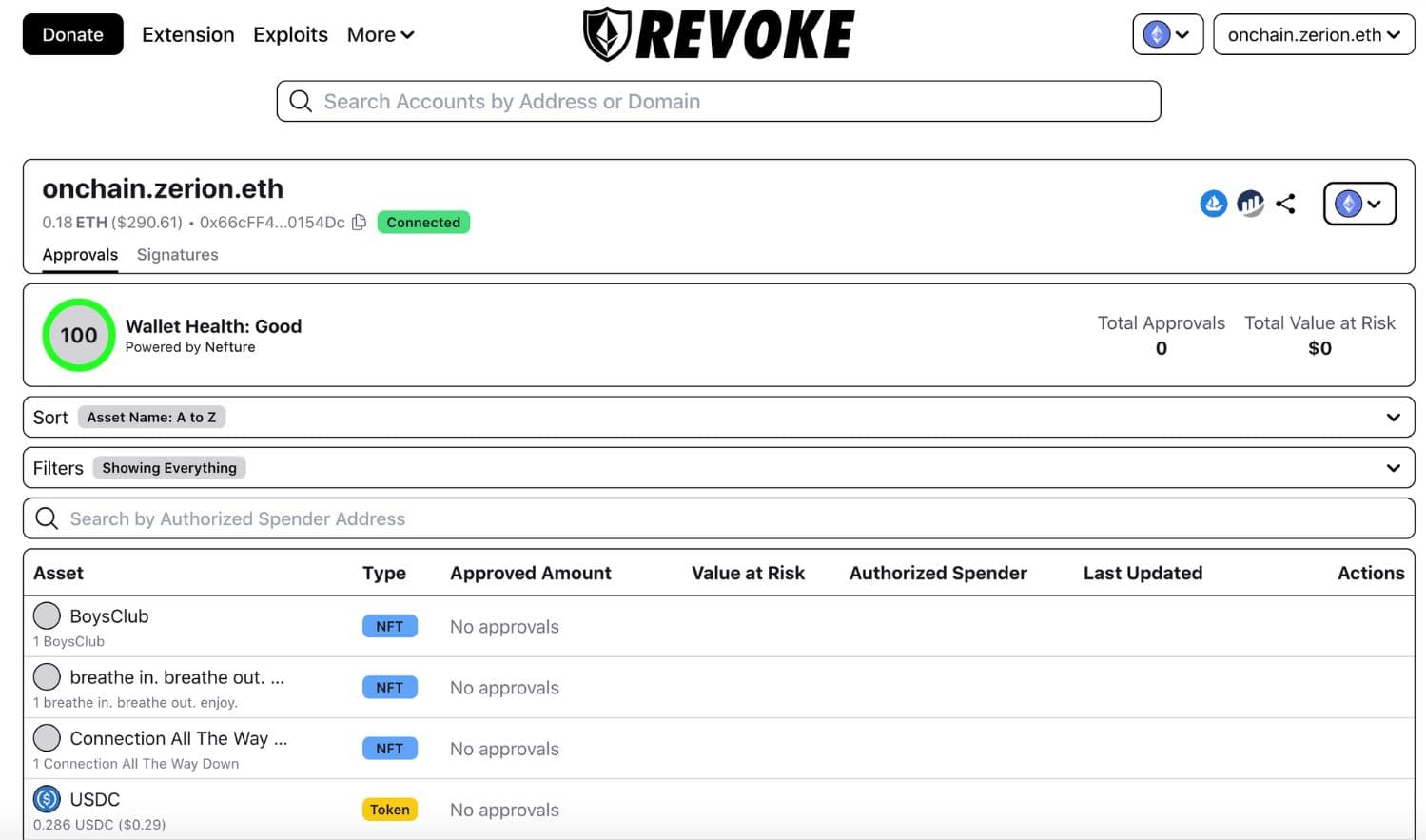Screen dimensions: 1426x840
Task: Click the onchain.zerion.eth heading
Action: (x=163, y=188)
